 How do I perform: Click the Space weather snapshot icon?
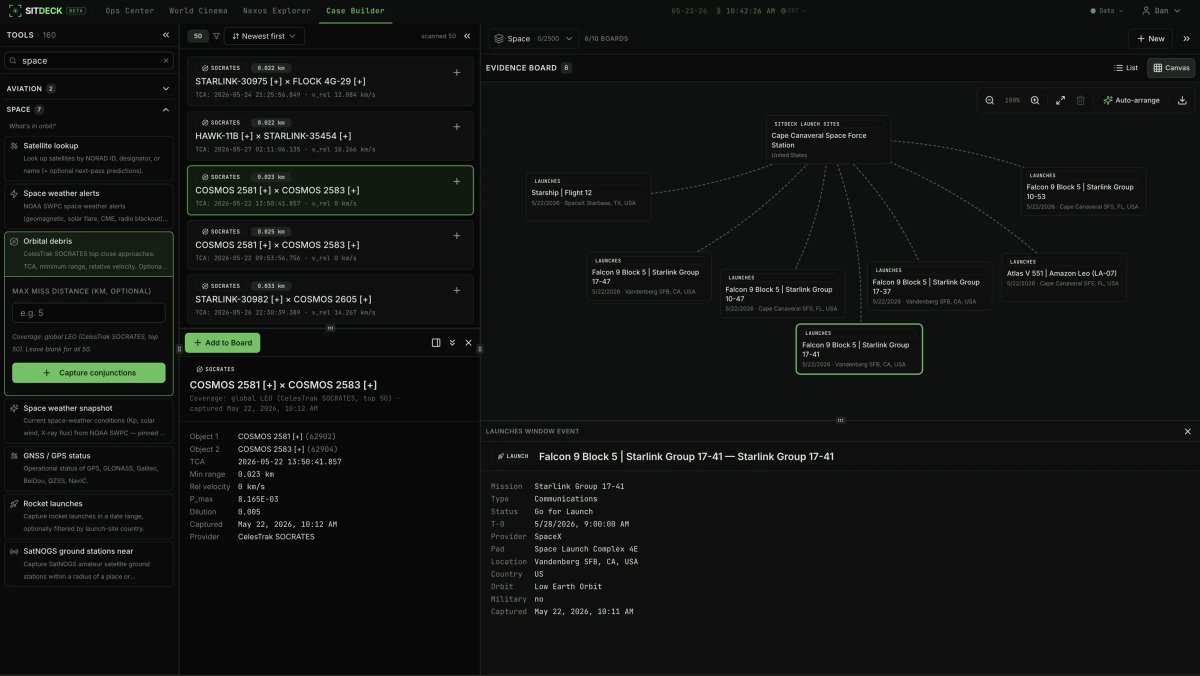pos(14,408)
